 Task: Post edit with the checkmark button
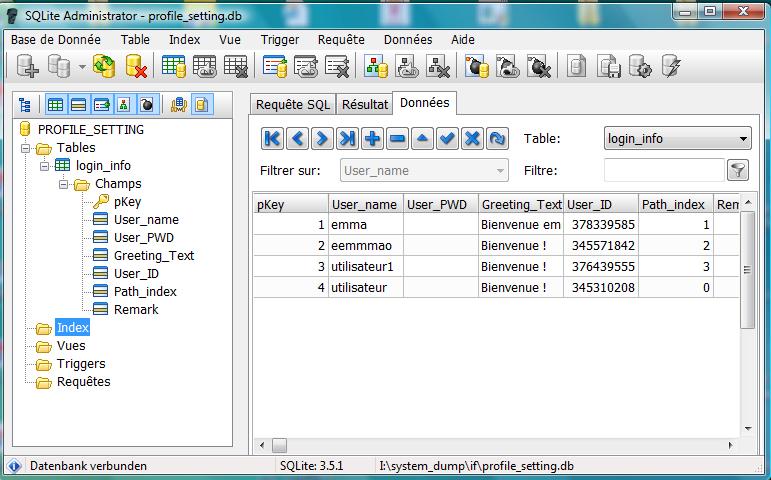click(x=448, y=139)
